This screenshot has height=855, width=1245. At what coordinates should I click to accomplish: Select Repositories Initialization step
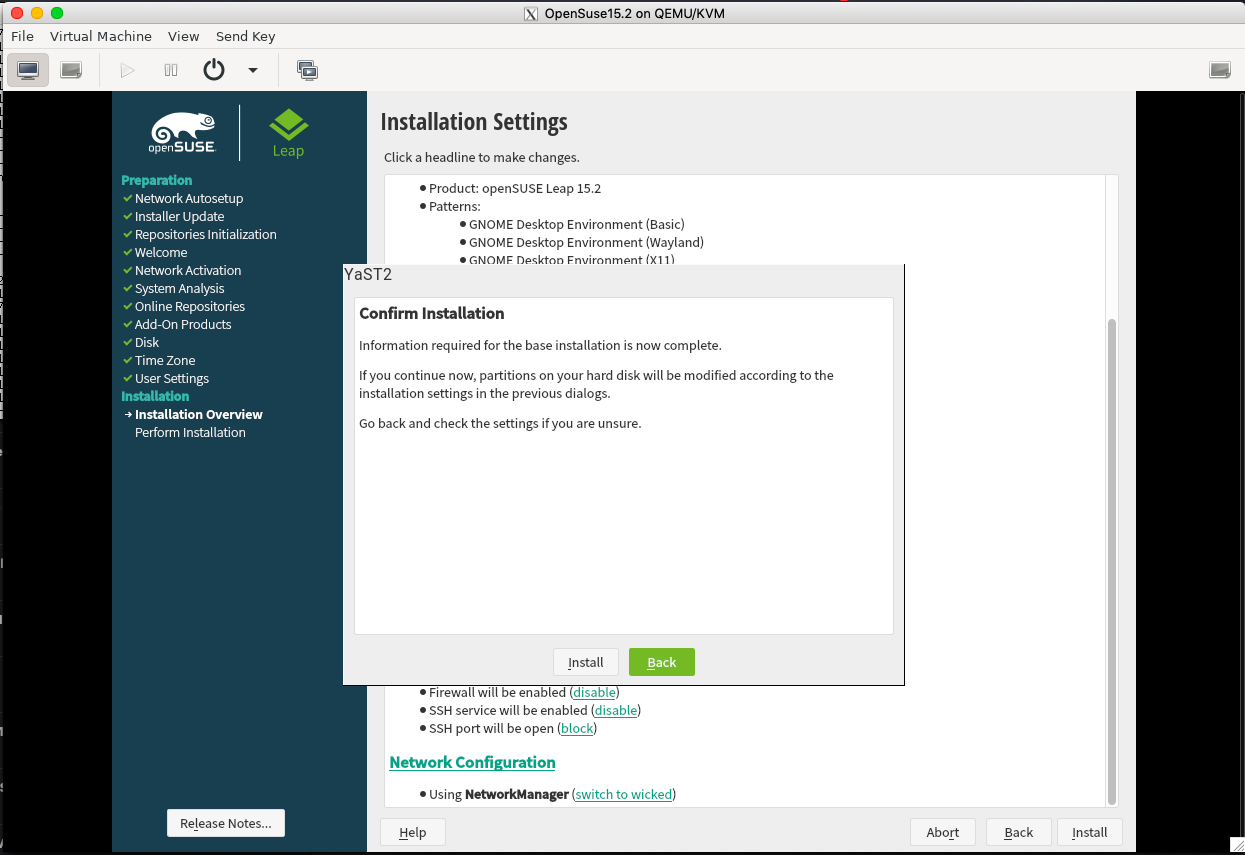(x=206, y=234)
